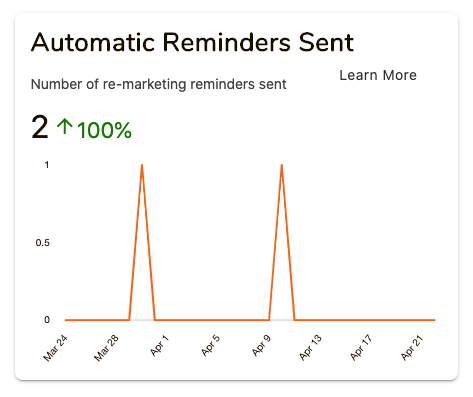Click the Mar 24 axis label
This screenshot has width=473, height=397.
(x=55, y=348)
